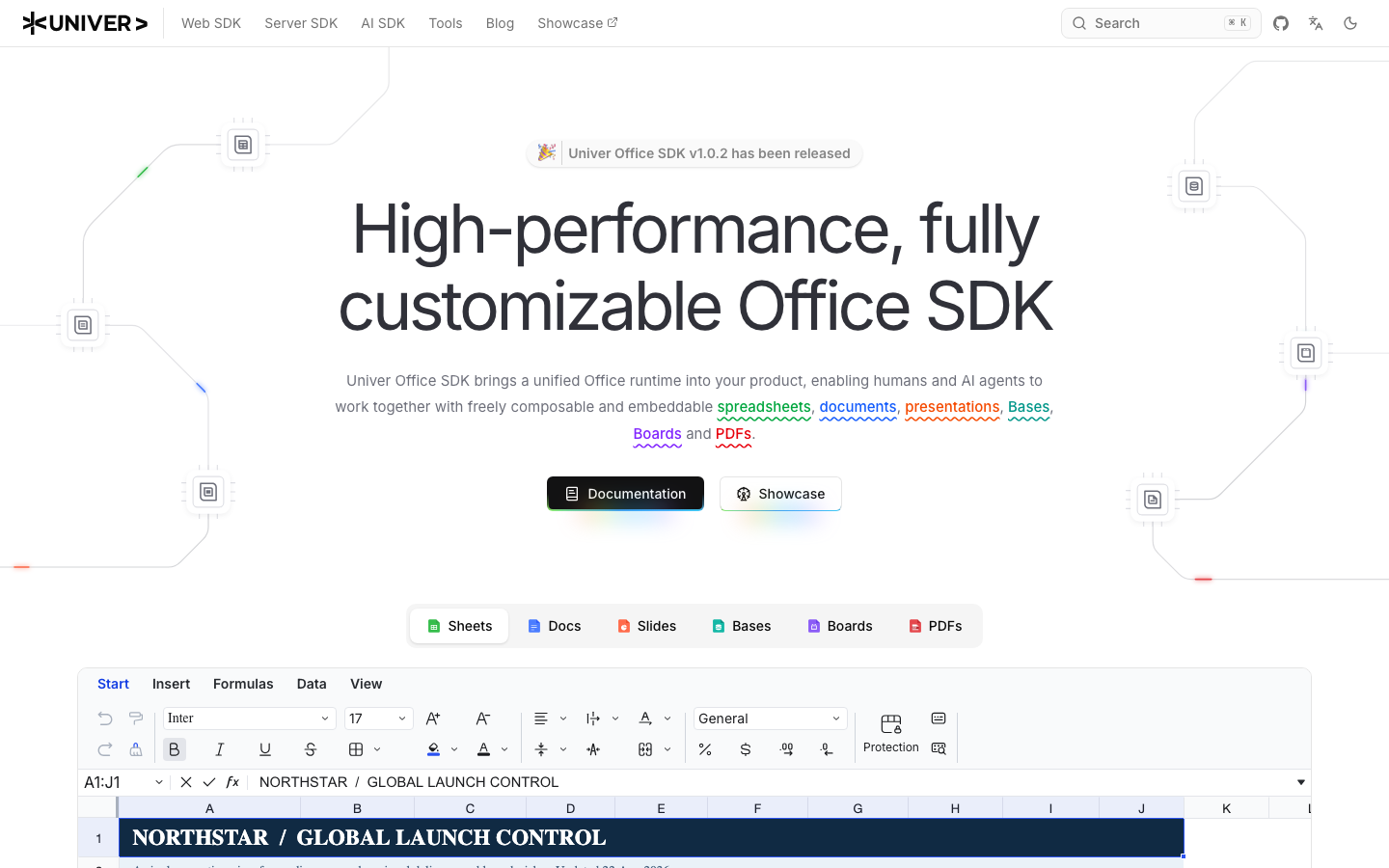Click the clear format brush icon
The width and height of the screenshot is (1389, 868).
(136, 749)
